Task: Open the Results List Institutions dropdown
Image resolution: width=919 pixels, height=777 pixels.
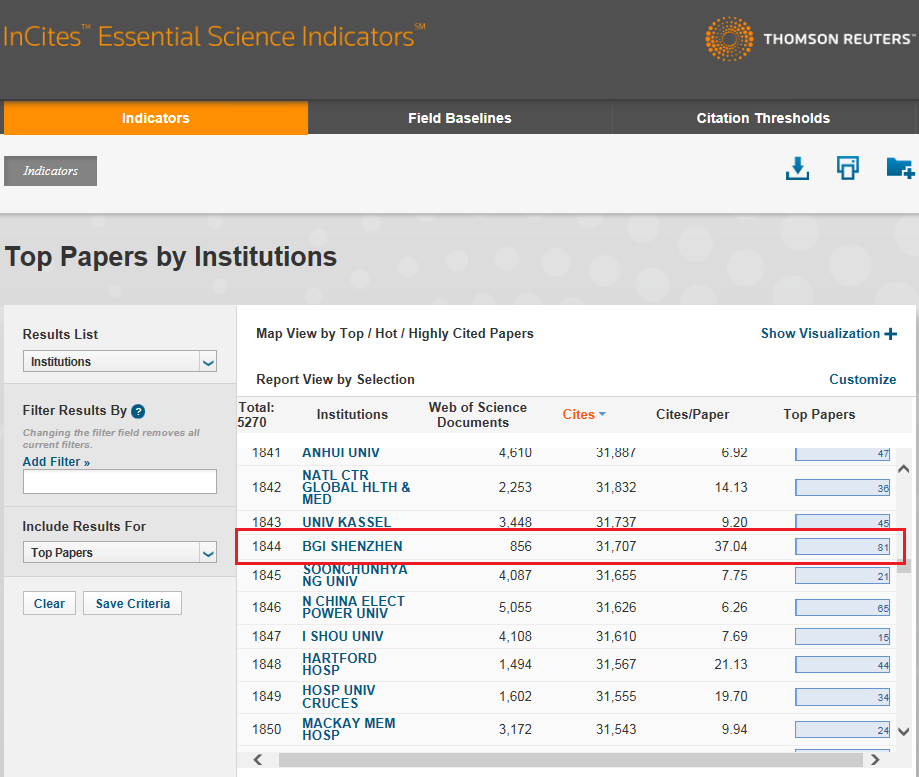Action: pos(120,362)
